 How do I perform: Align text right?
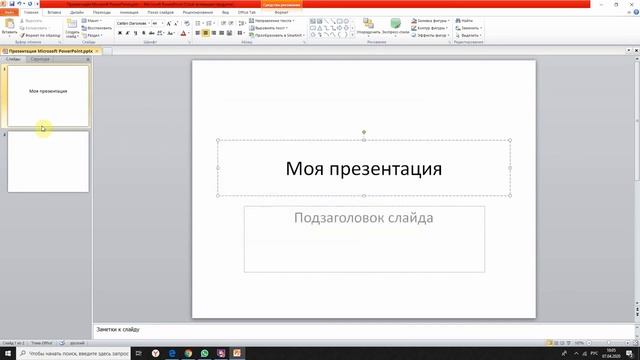tap(213, 33)
